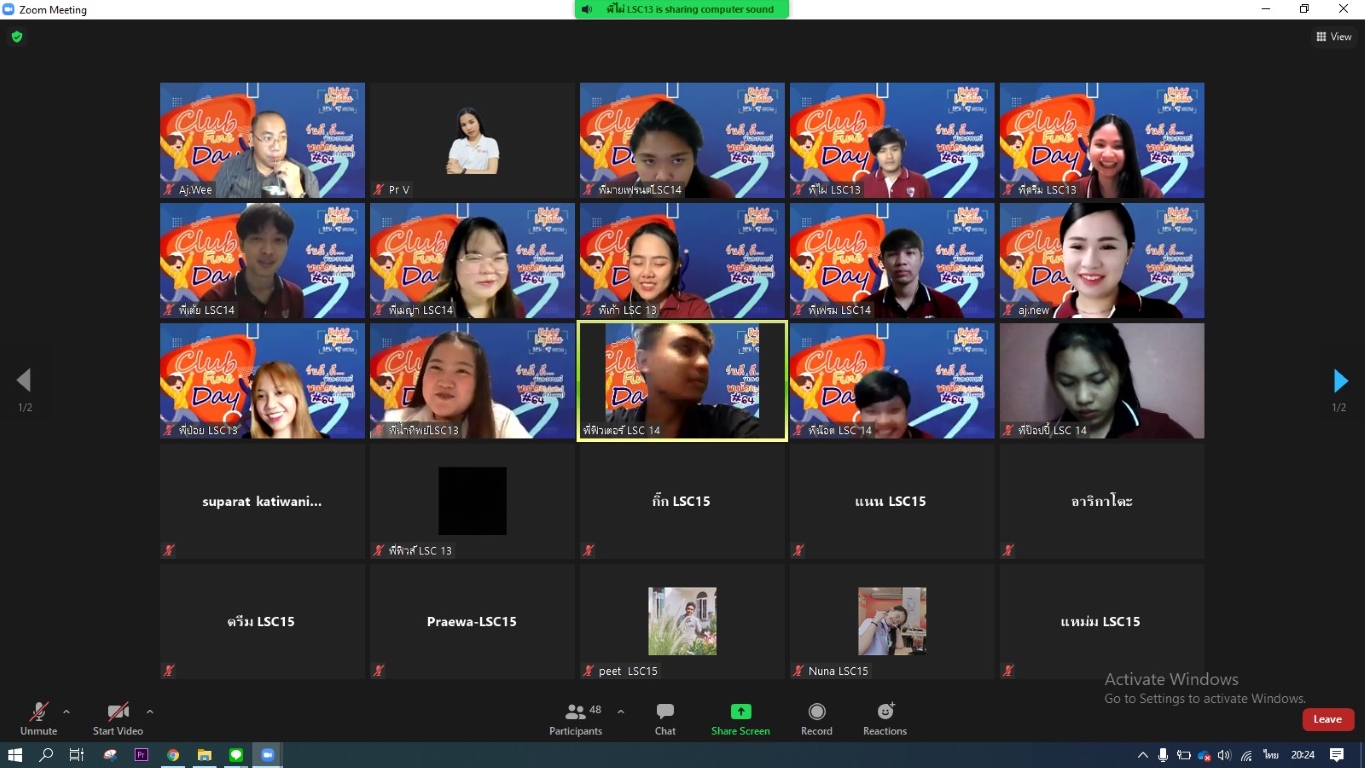Screen dimensions: 1365x768
Task: Open the Reactions menu
Action: 885,718
